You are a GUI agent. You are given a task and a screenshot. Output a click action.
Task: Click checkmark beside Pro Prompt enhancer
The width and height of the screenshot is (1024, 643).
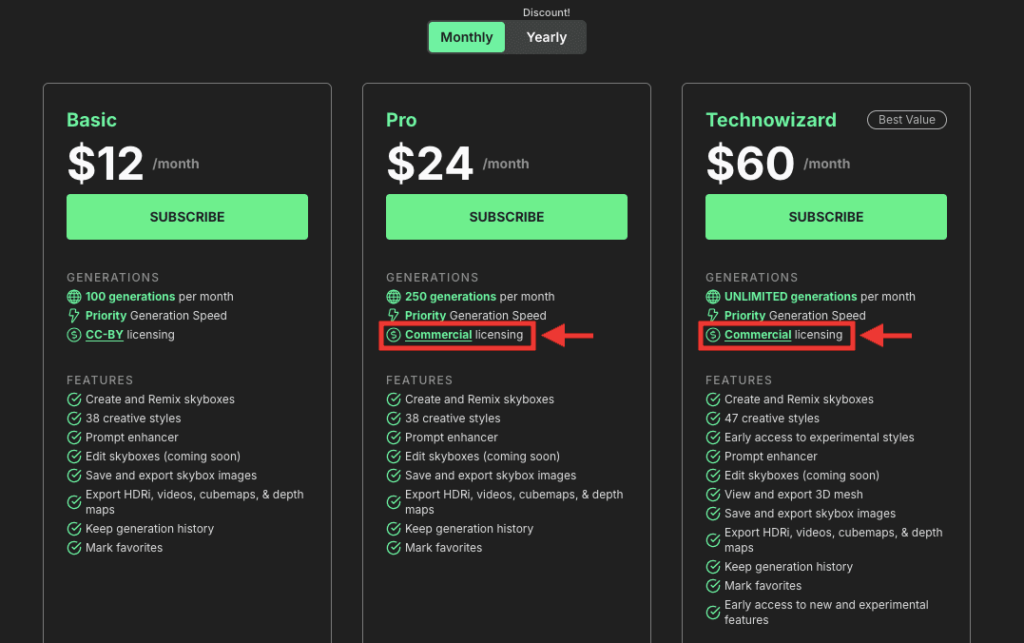click(393, 437)
